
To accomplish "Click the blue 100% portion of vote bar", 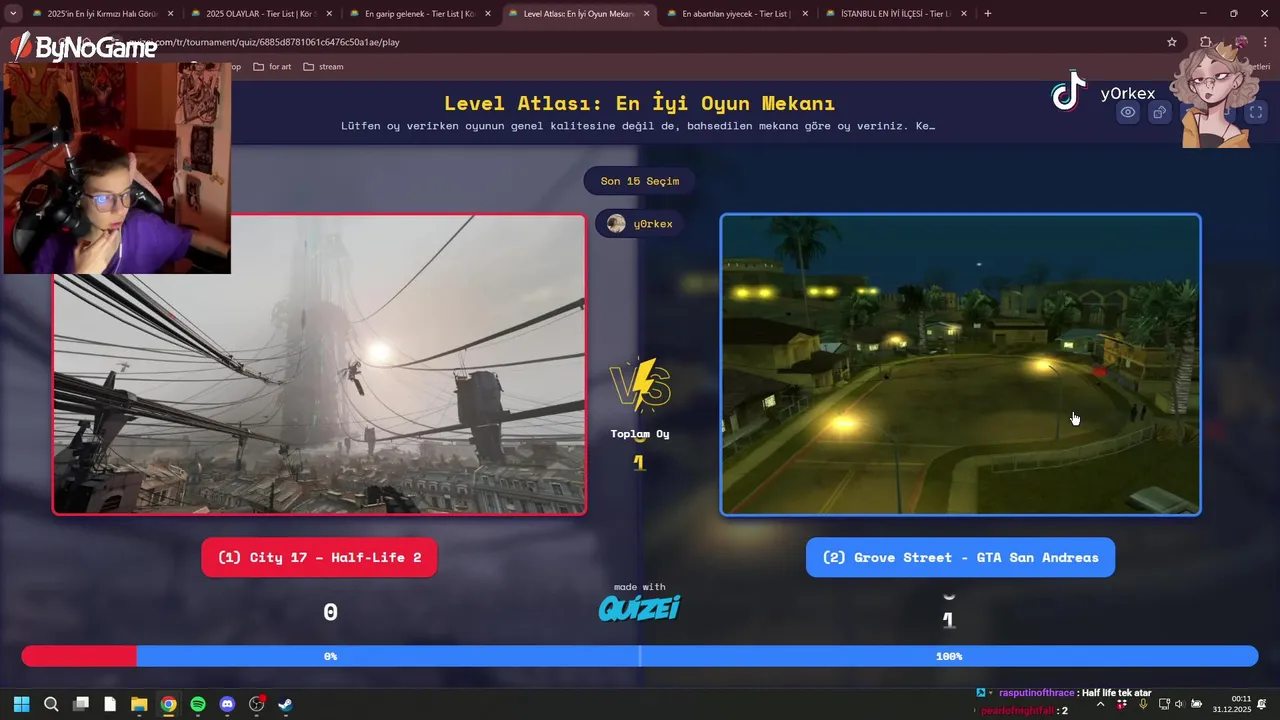I will coord(697,656).
